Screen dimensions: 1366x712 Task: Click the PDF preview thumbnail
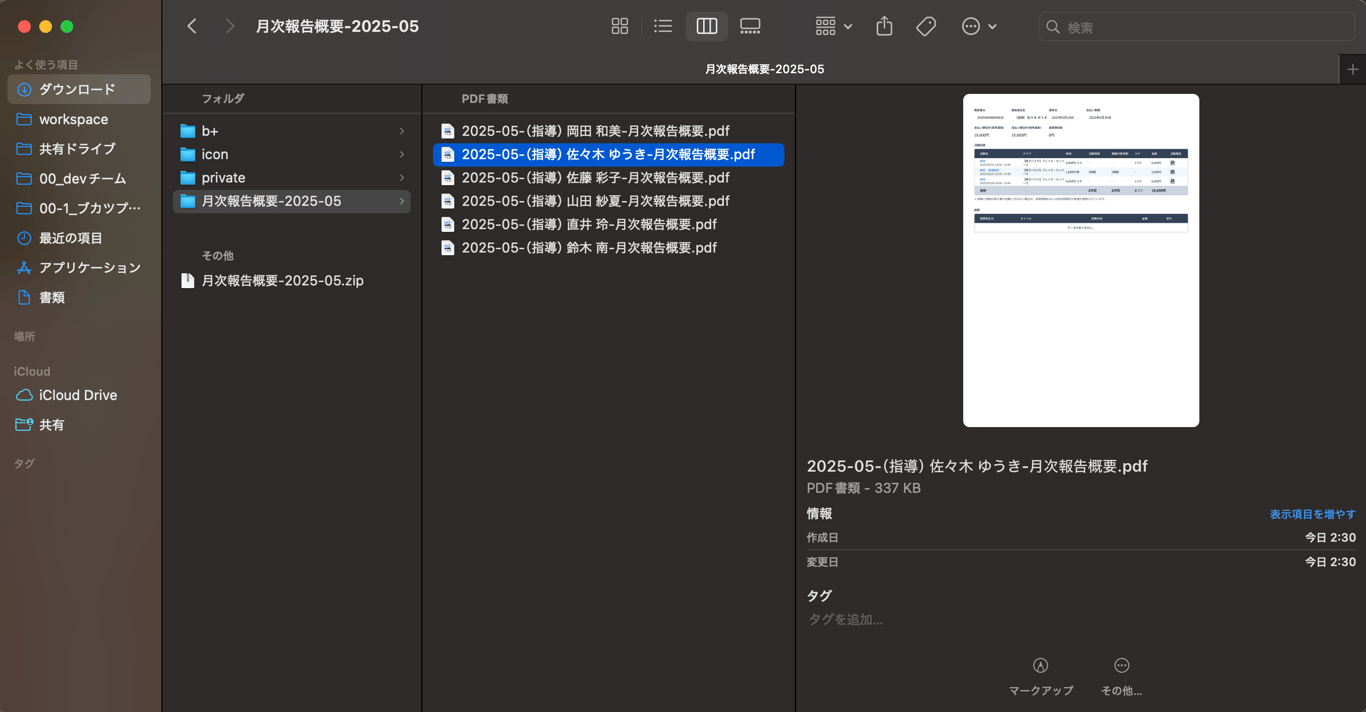[x=1080, y=260]
